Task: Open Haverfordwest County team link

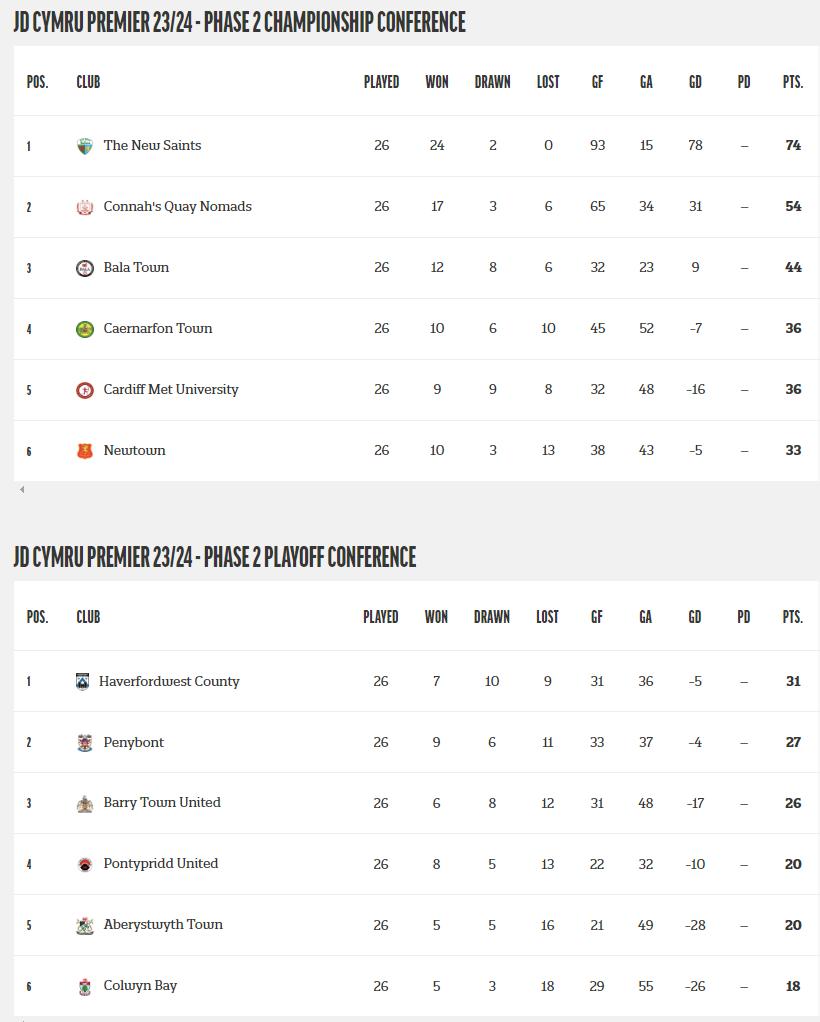Action: (169, 682)
